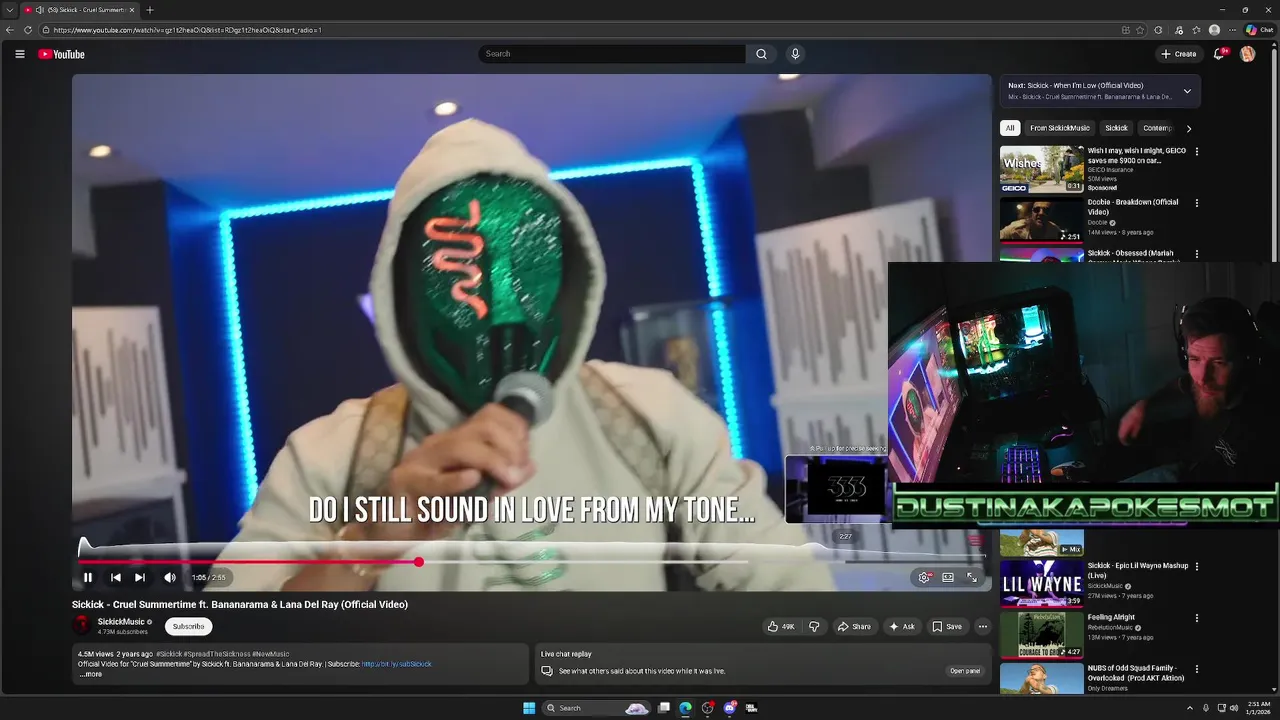Viewport: 1280px width, 720px height.
Task: Show hidden system tray icons
Action: pos(1190,708)
